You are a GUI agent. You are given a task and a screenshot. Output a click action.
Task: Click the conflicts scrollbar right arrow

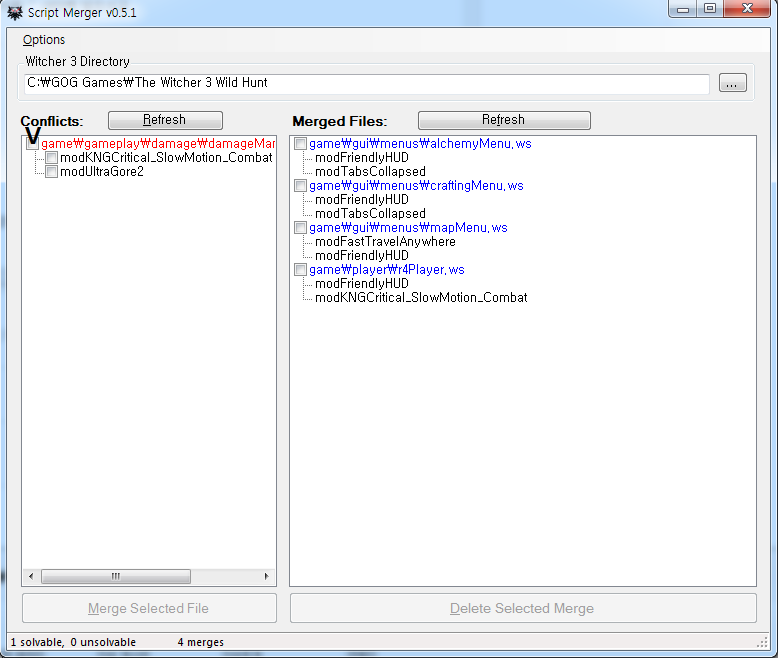(267, 577)
